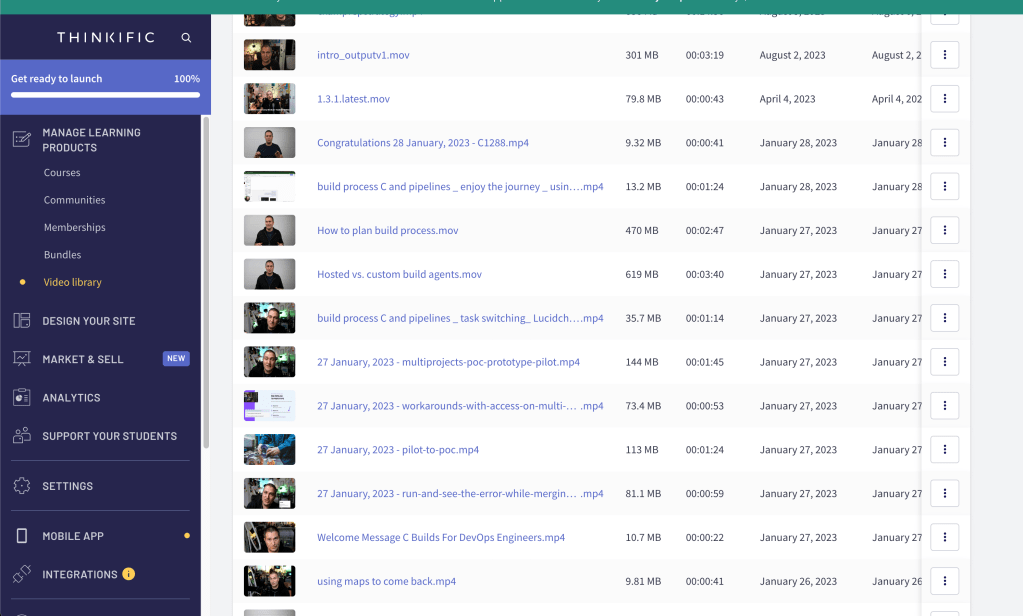Viewport: 1023px width, 616px height.
Task: Expand the Market & Sell section
Action: [x=83, y=359]
